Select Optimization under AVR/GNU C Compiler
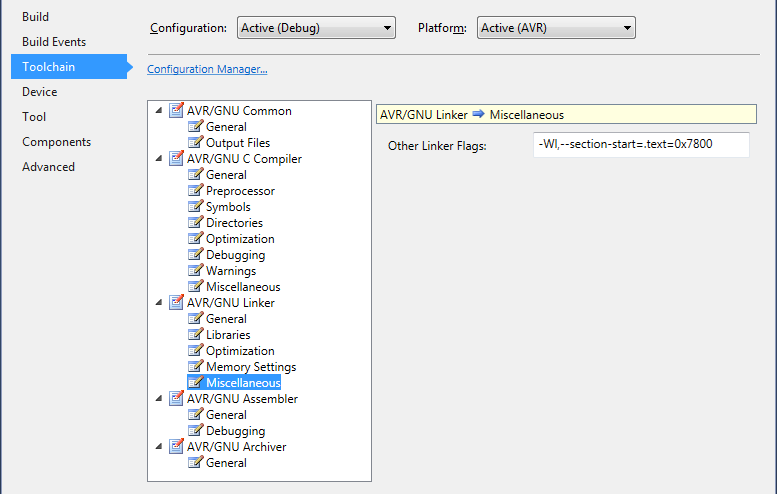The height and width of the screenshot is (494, 777). [x=240, y=239]
